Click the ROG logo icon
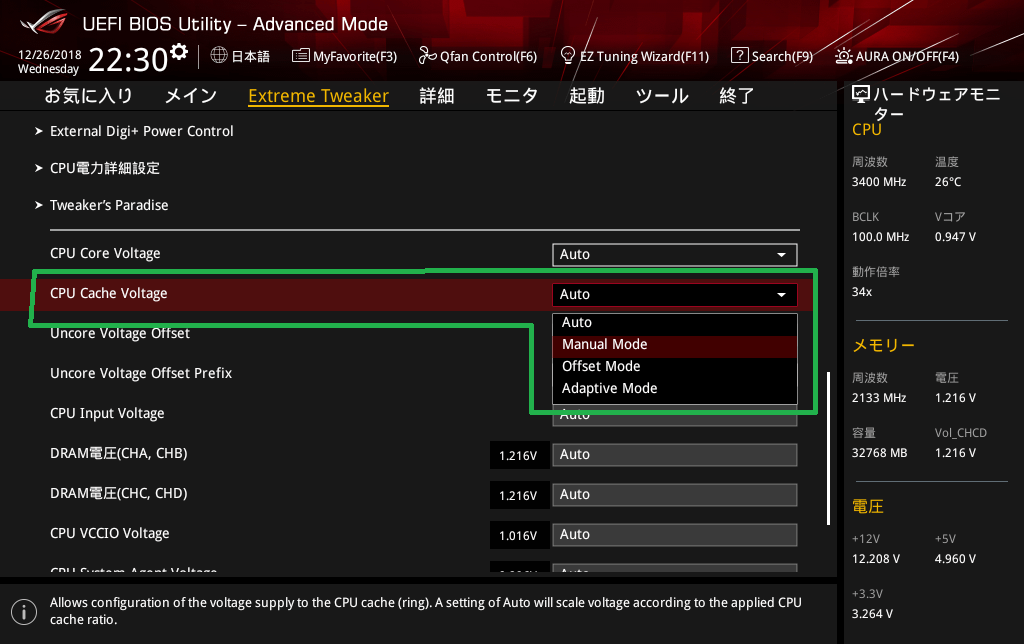 coord(43,22)
